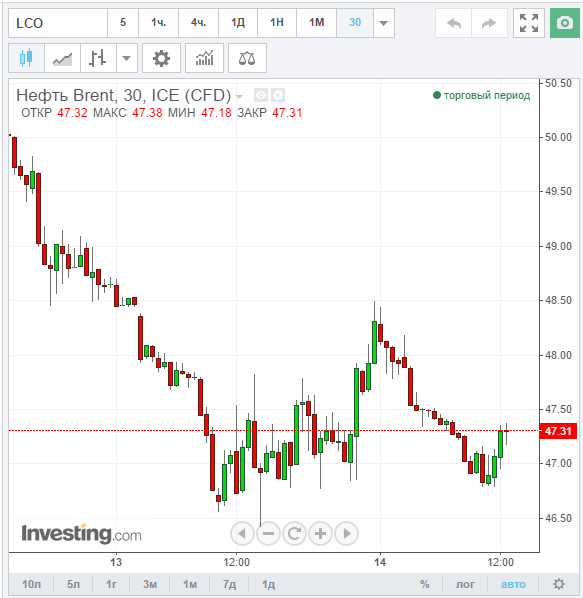The height and width of the screenshot is (598, 583).
Task: Set range to 5л
Action: pyautogui.click(x=74, y=584)
